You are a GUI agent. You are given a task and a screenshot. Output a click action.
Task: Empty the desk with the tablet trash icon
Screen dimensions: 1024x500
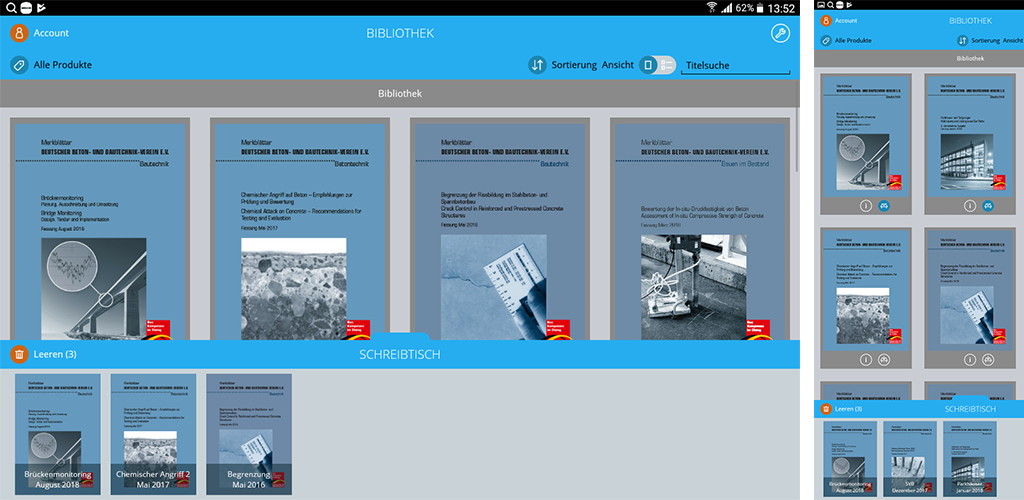click(x=20, y=354)
